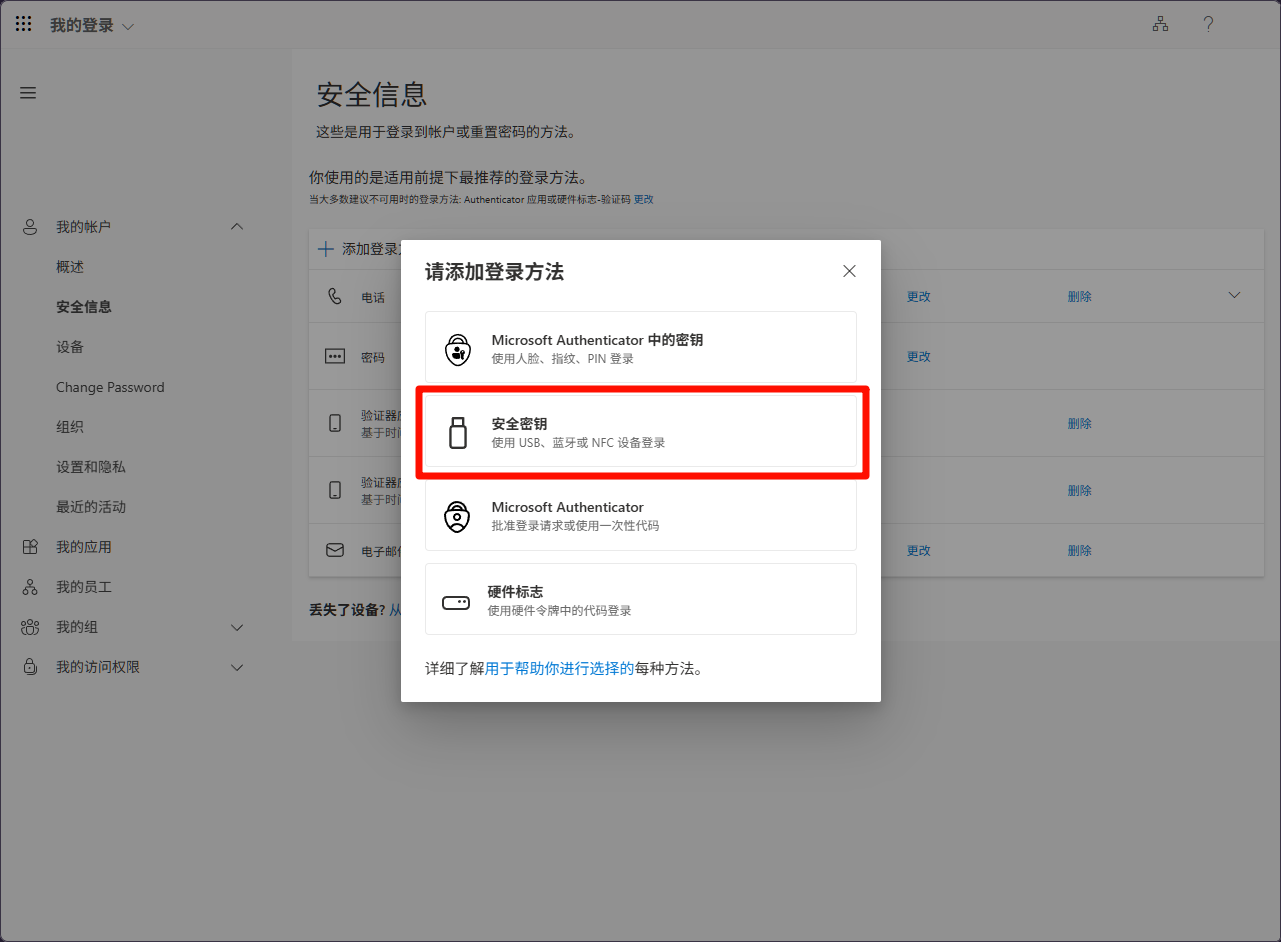Click the Microsoft Authenticator lock icon
This screenshot has height=942, width=1281.
pyautogui.click(x=457, y=516)
